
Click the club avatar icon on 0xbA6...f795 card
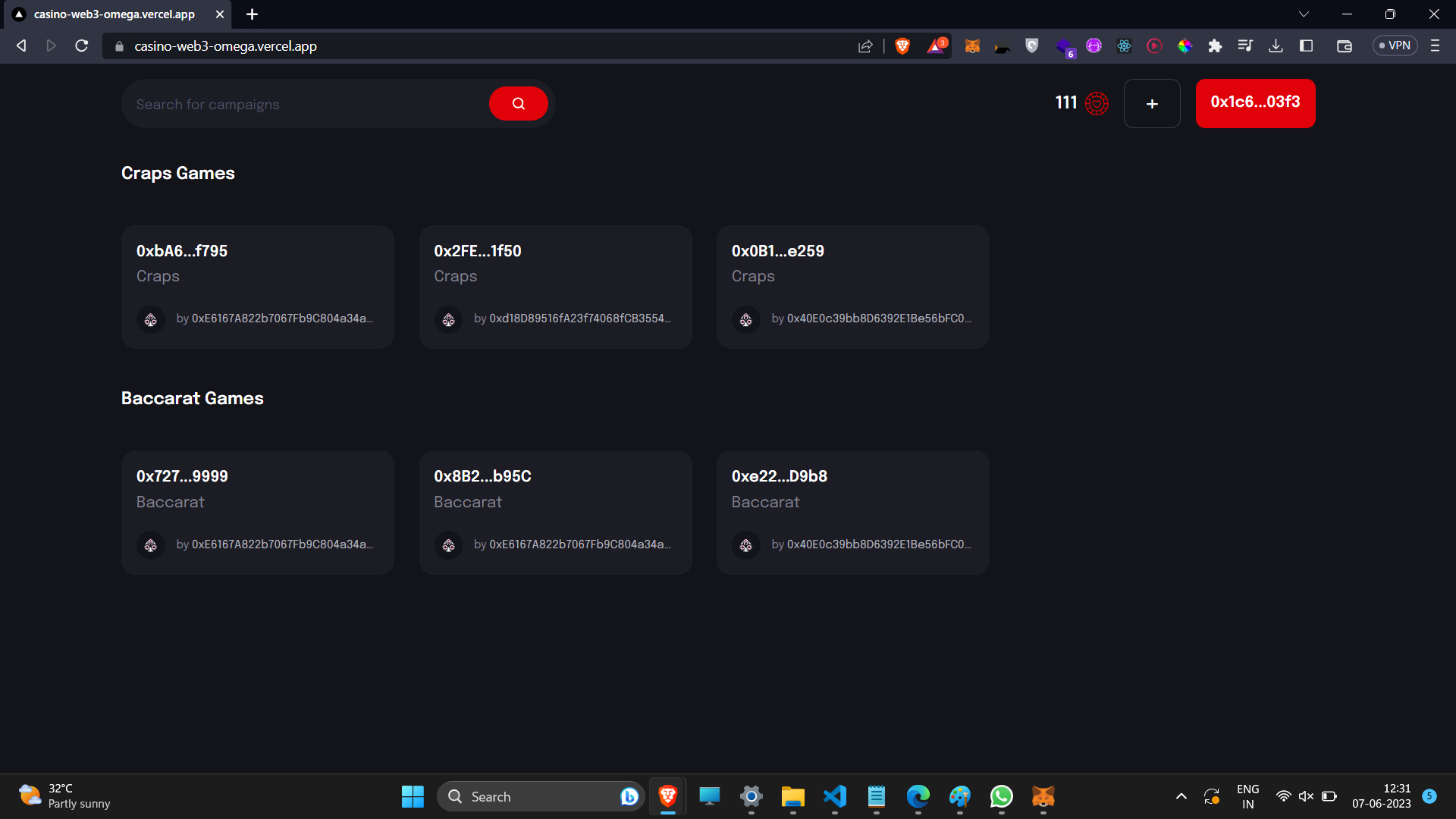[x=151, y=319]
